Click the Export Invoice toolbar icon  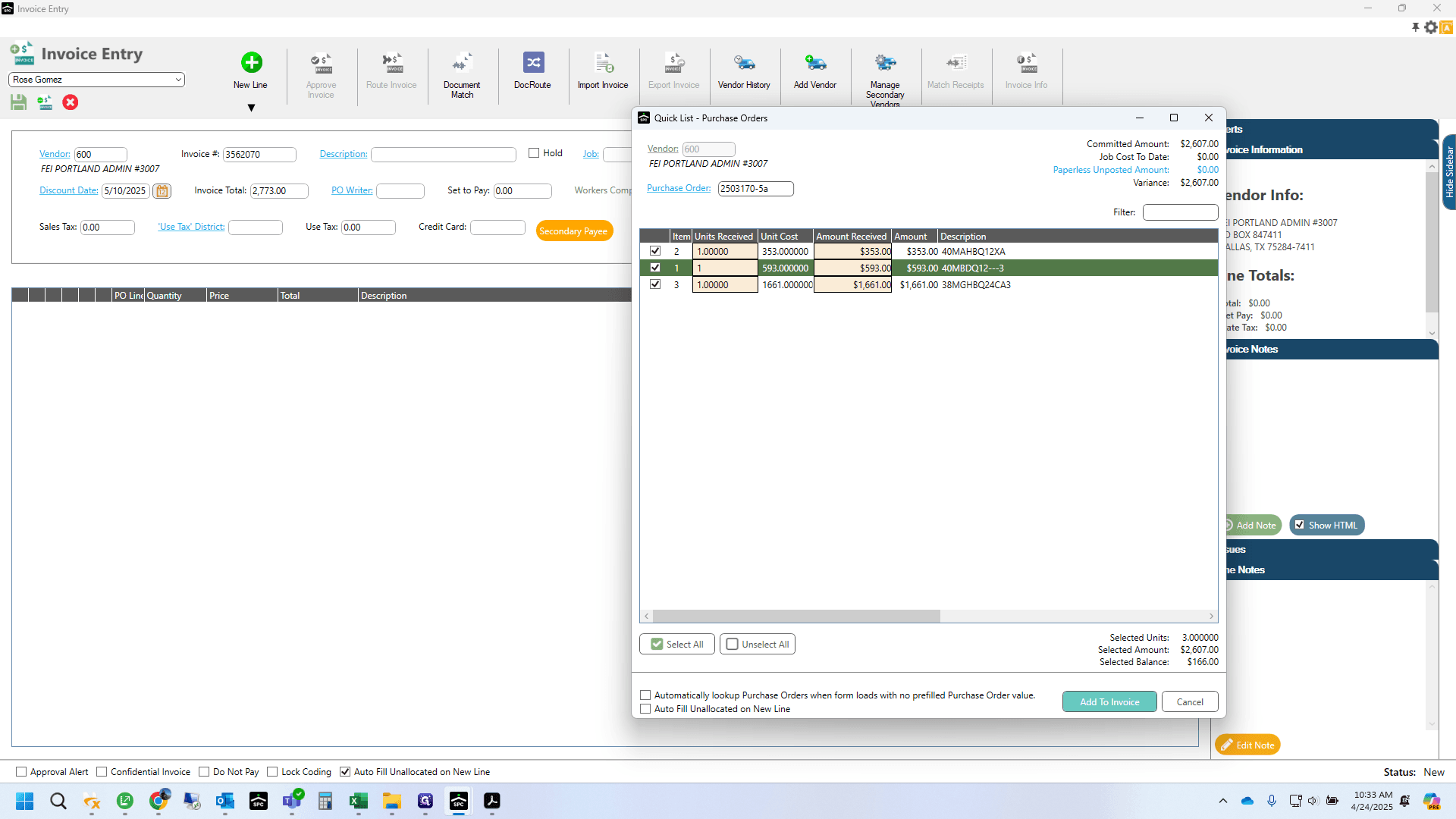pyautogui.click(x=674, y=62)
